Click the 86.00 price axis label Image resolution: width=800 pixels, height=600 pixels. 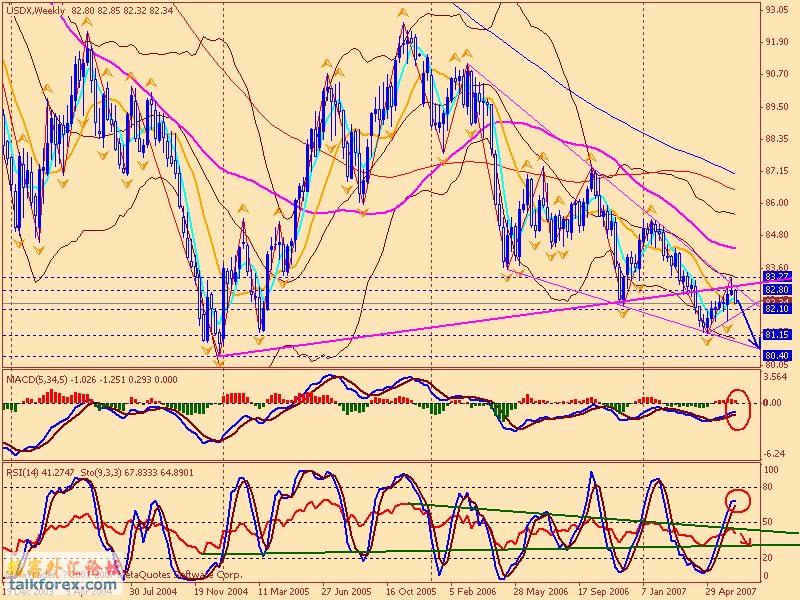point(777,203)
